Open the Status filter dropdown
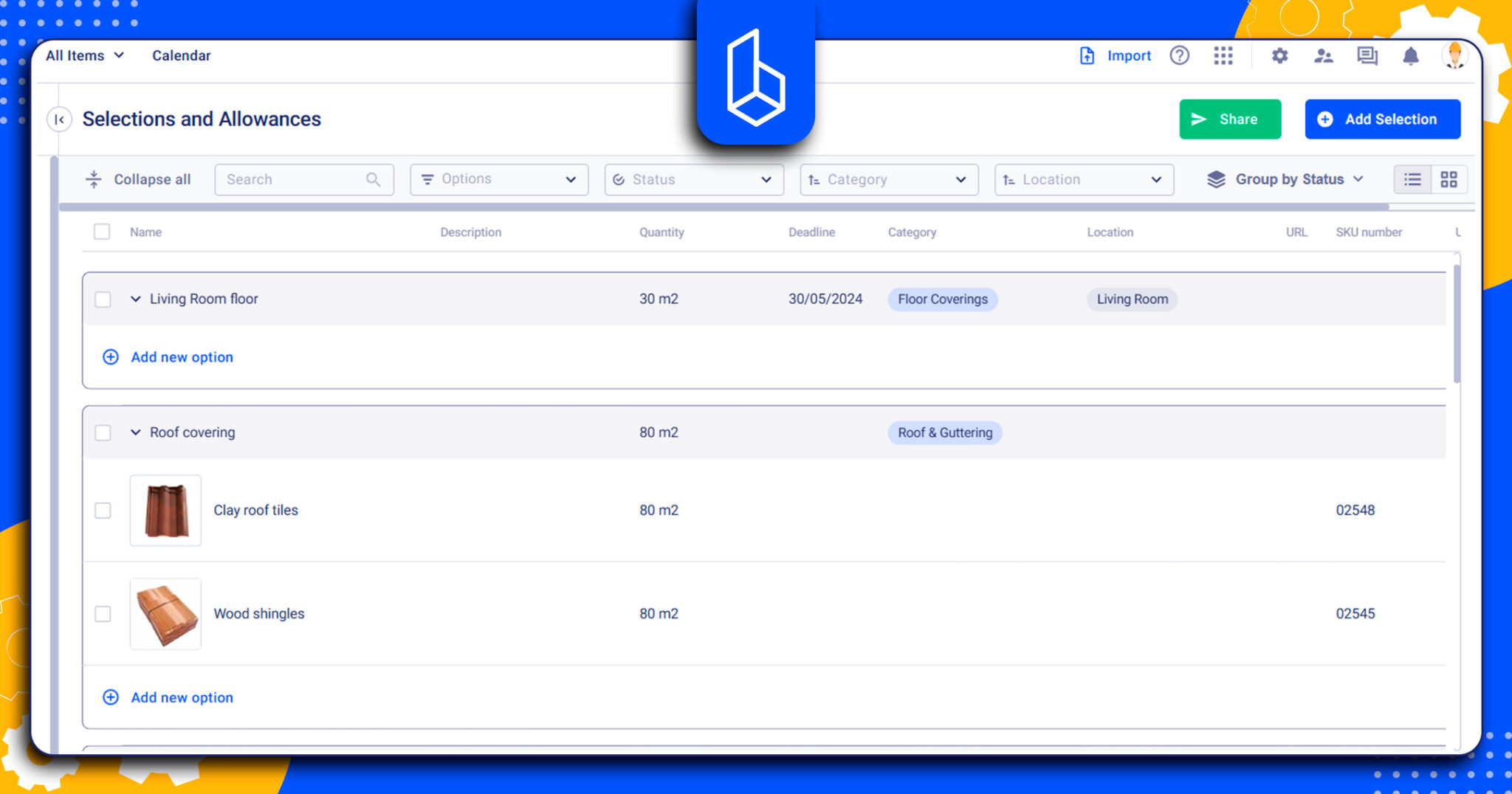 click(693, 179)
